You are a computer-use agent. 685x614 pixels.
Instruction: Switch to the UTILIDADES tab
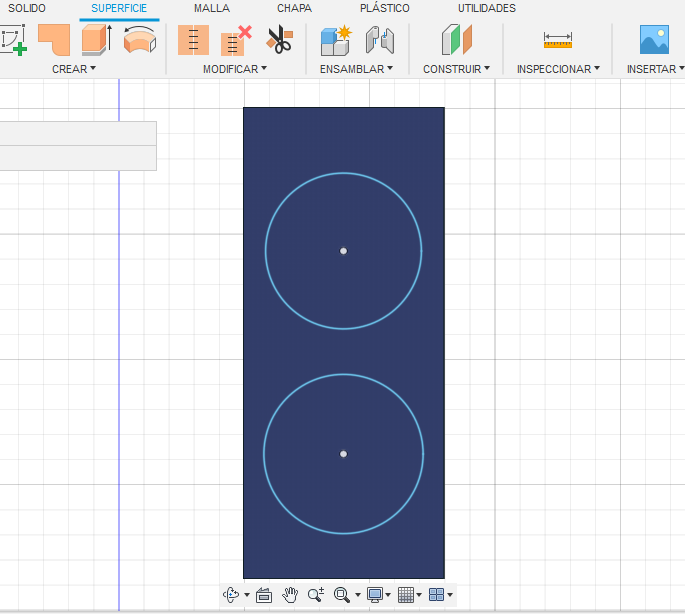(487, 8)
